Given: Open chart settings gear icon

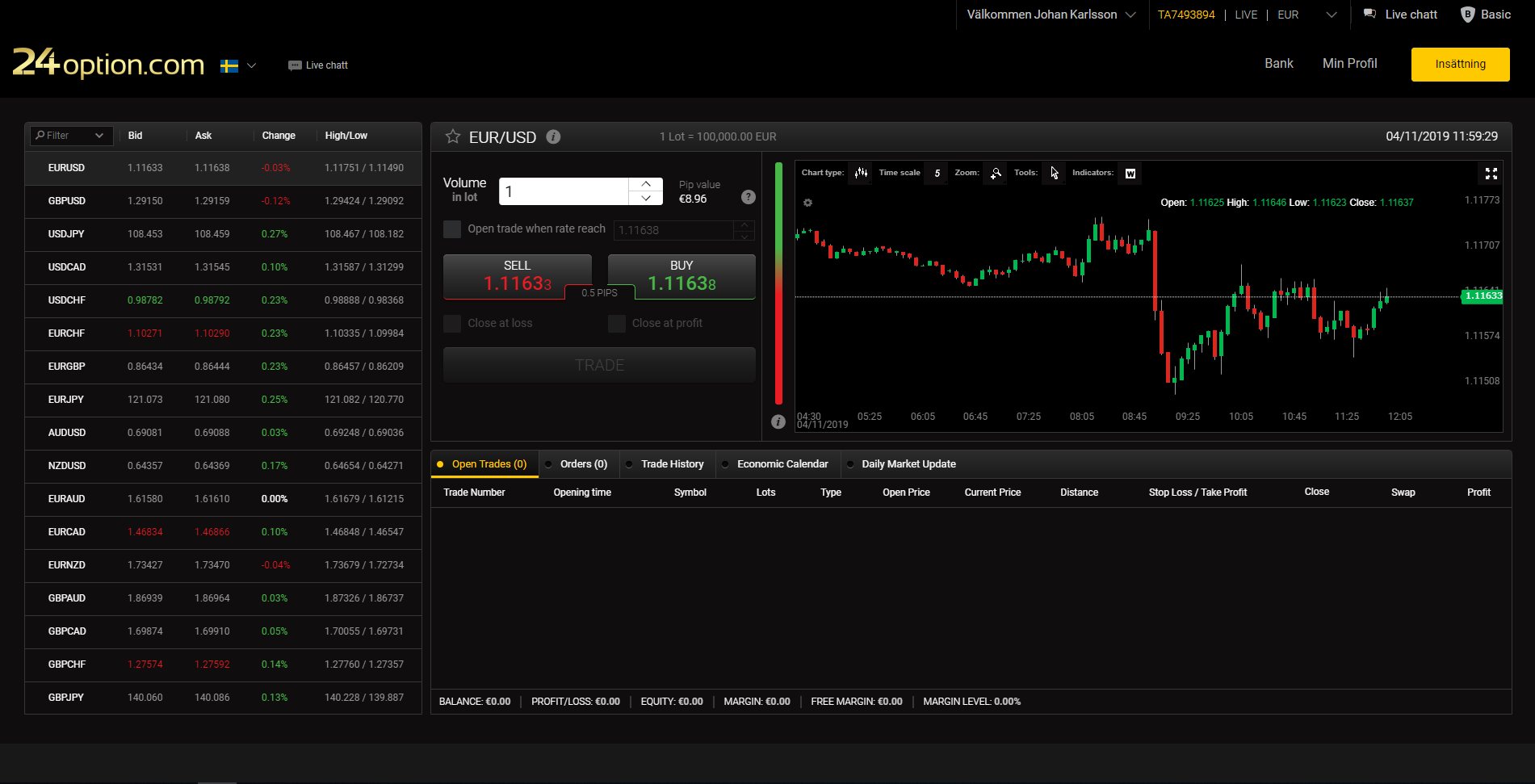Looking at the screenshot, I should pos(807,203).
